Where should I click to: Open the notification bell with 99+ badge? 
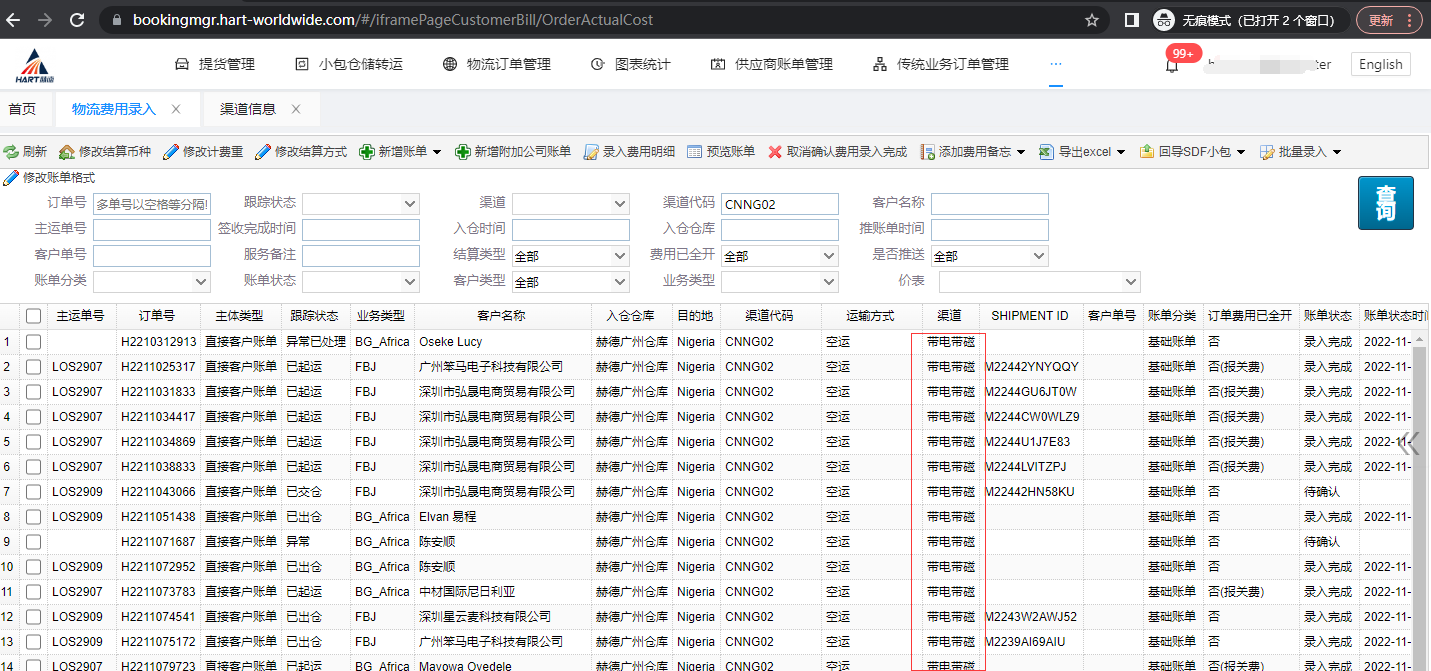click(x=1172, y=65)
